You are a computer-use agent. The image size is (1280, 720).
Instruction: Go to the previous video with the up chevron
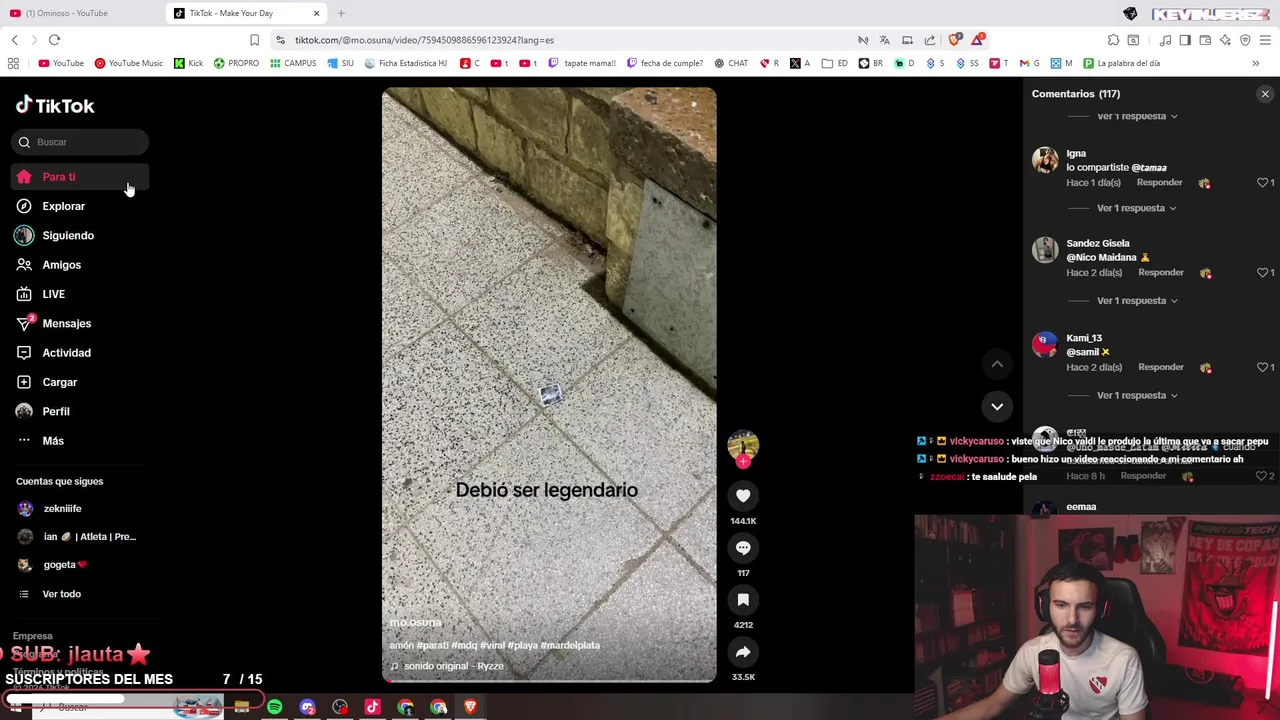click(997, 365)
